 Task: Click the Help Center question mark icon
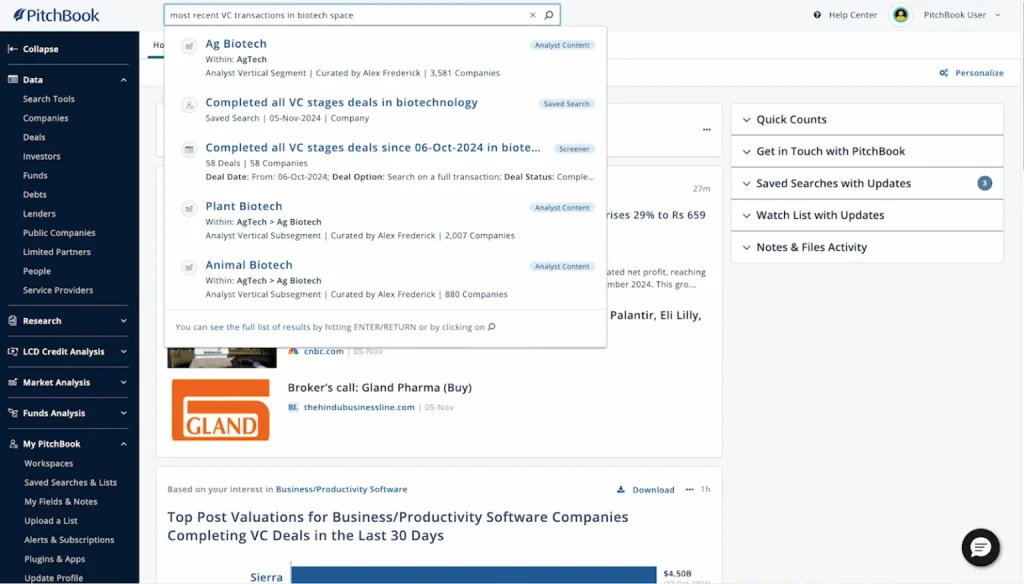[819, 15]
